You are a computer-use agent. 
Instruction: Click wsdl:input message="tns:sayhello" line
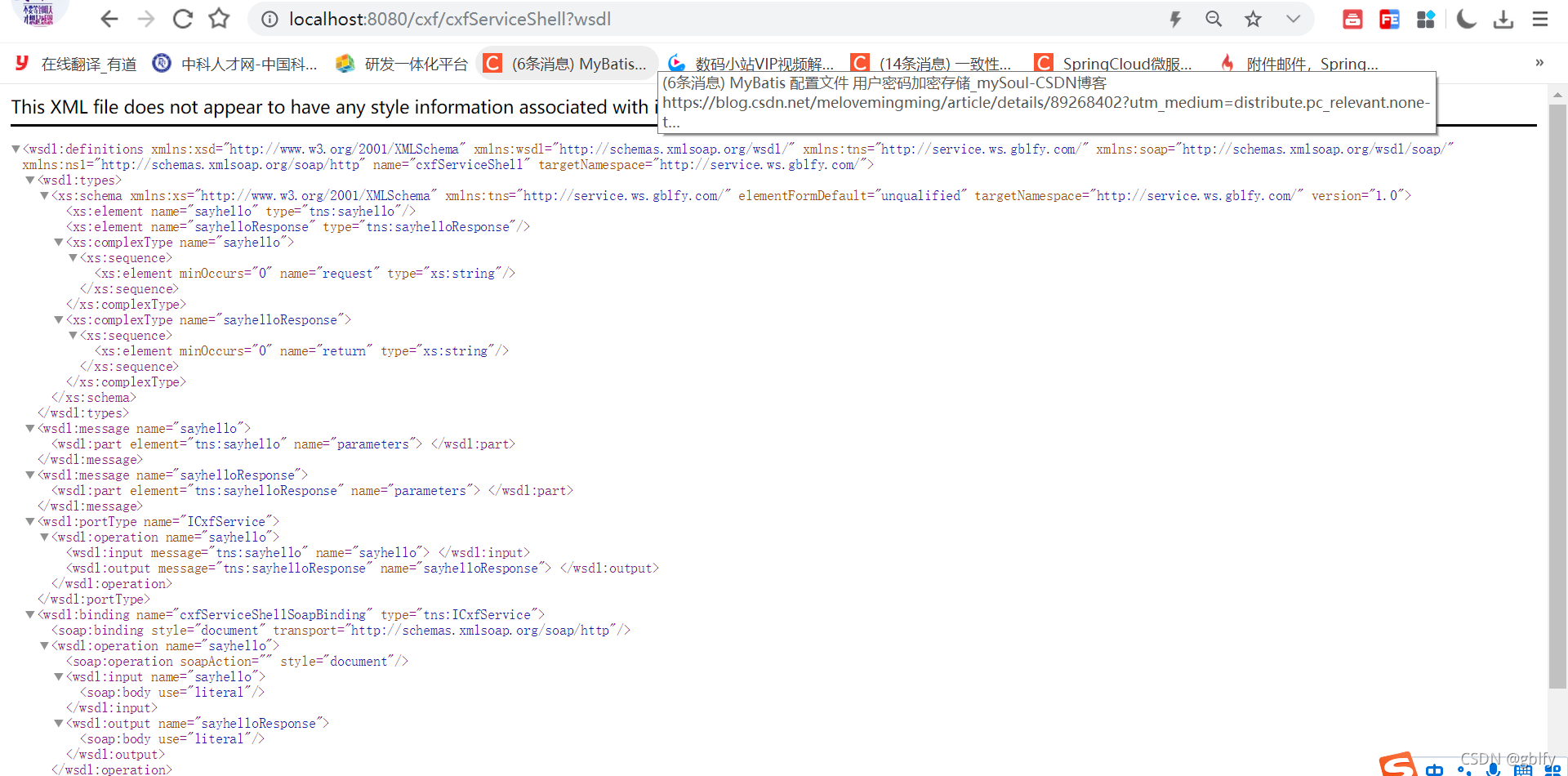[x=298, y=552]
